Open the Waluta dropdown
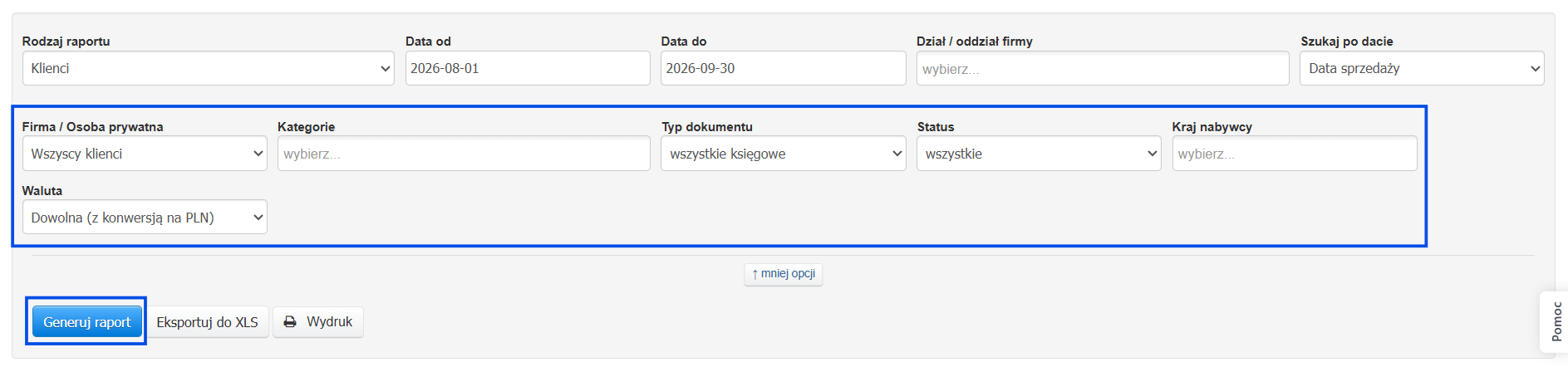 click(145, 217)
